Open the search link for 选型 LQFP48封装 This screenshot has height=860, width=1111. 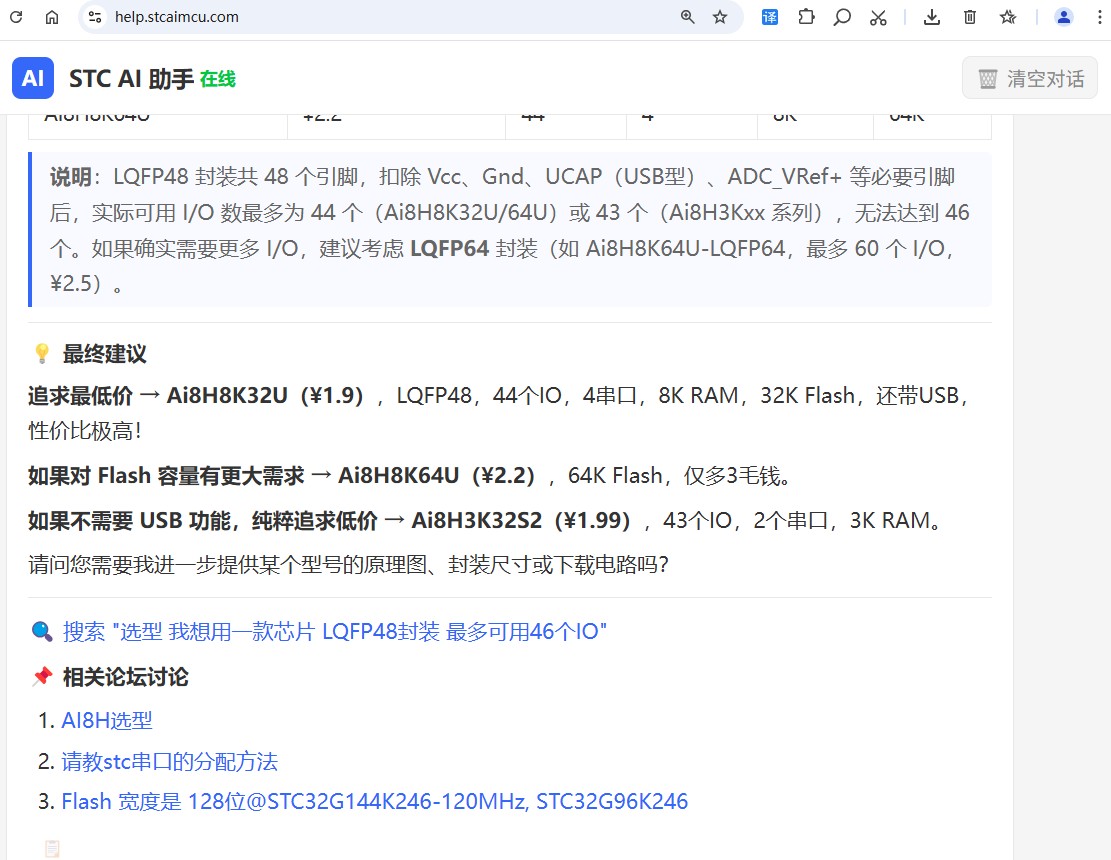334,631
